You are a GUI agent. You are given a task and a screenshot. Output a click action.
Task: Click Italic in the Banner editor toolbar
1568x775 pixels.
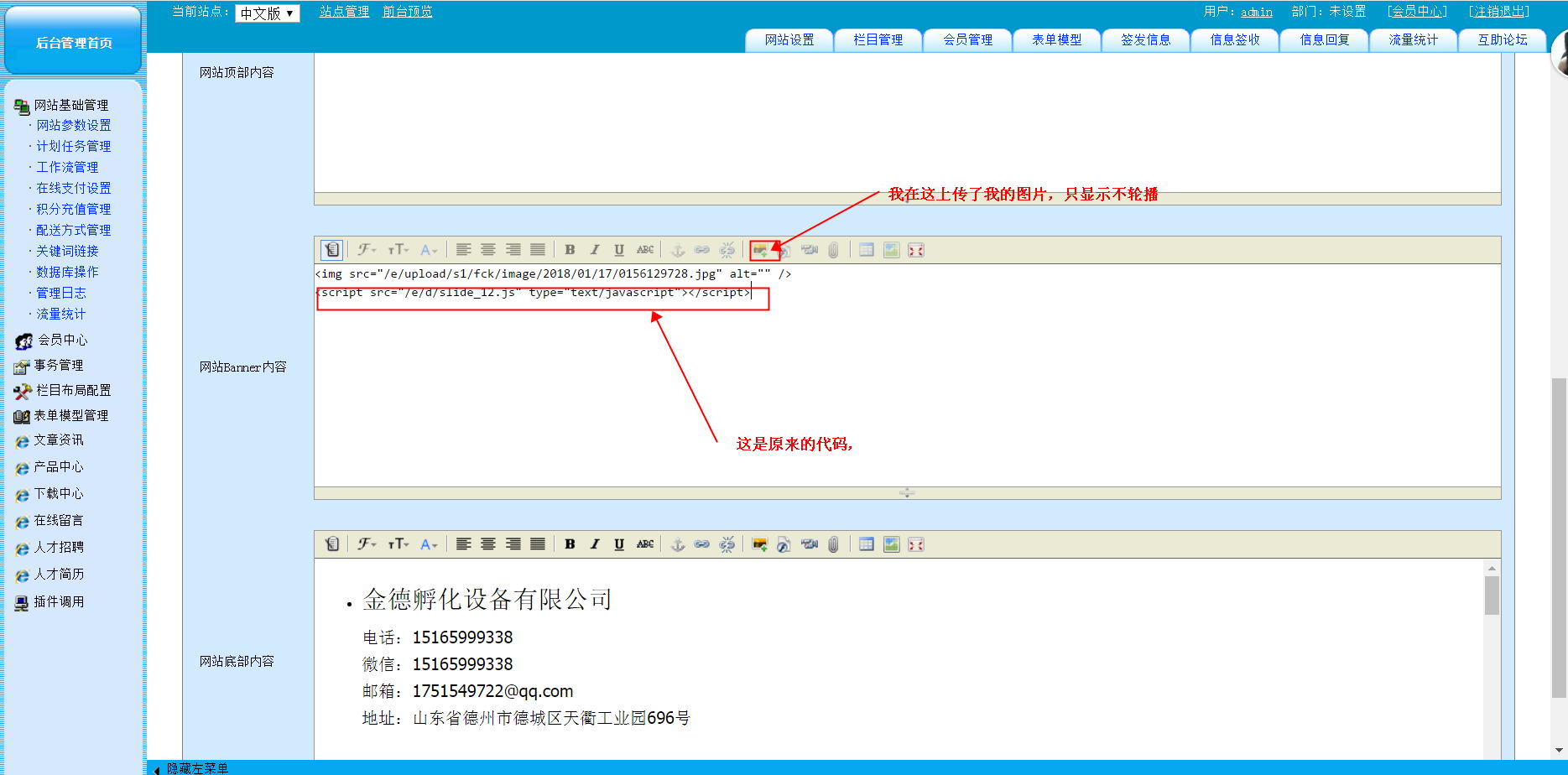[595, 250]
